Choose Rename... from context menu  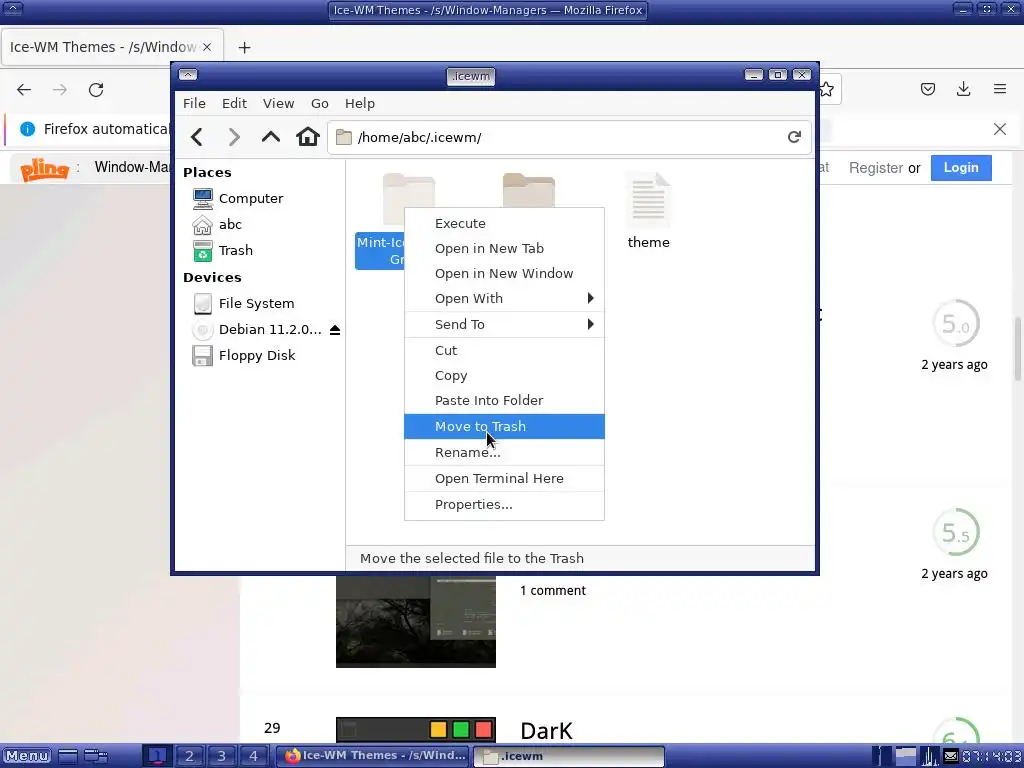point(504,453)
